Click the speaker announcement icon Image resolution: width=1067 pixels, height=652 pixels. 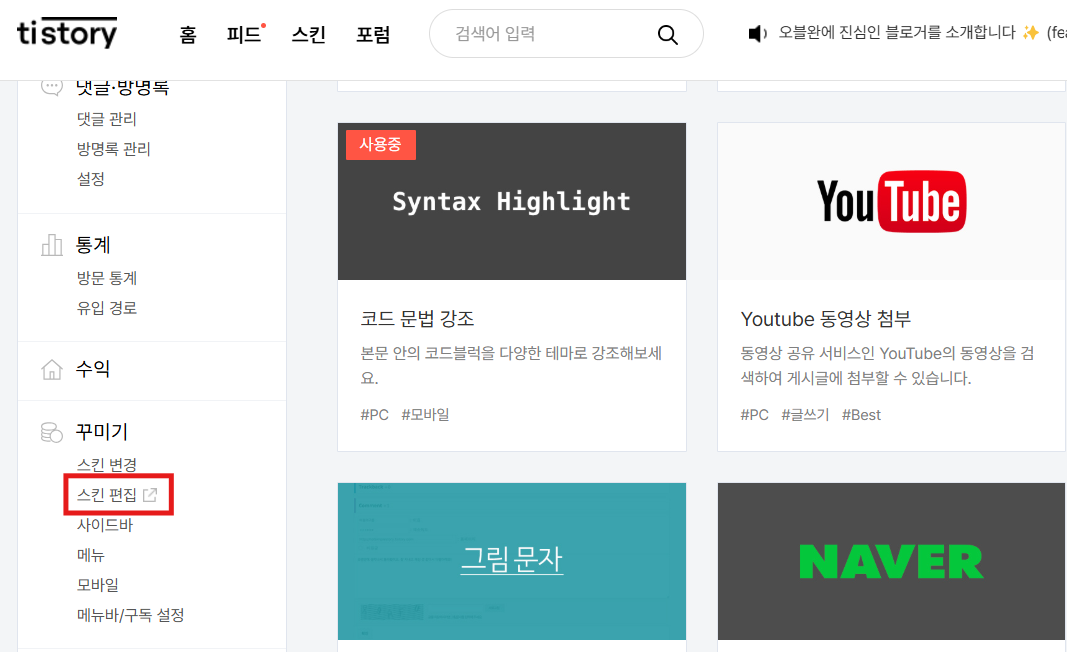coord(757,33)
